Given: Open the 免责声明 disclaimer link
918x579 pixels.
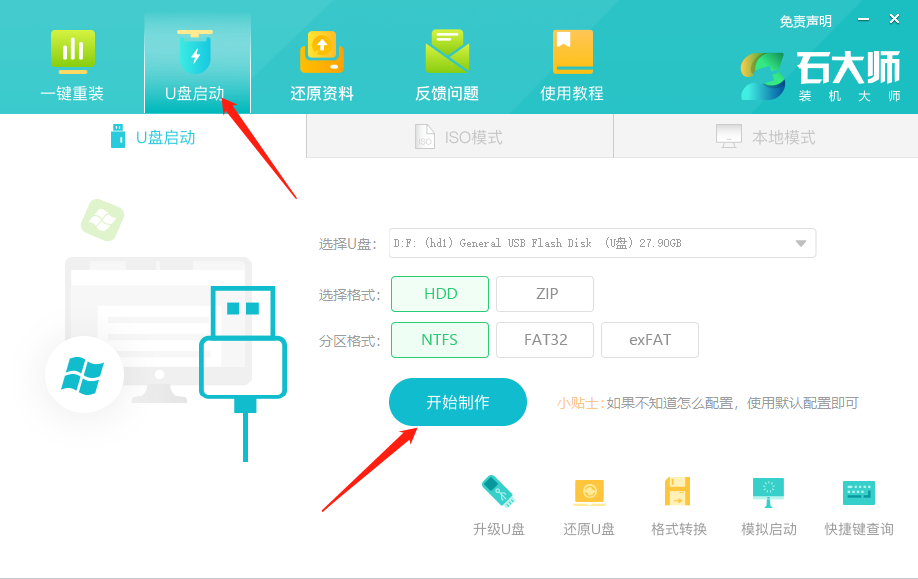Looking at the screenshot, I should coord(808,19).
